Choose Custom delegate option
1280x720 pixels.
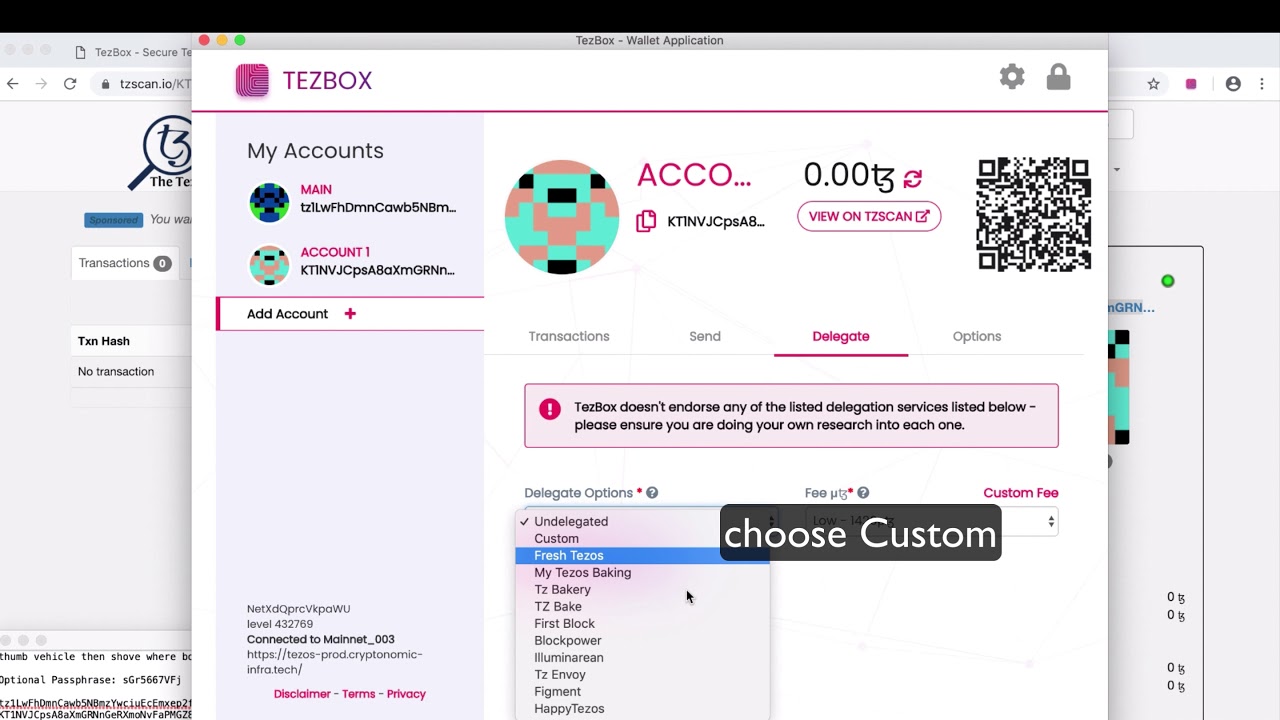coord(643,538)
